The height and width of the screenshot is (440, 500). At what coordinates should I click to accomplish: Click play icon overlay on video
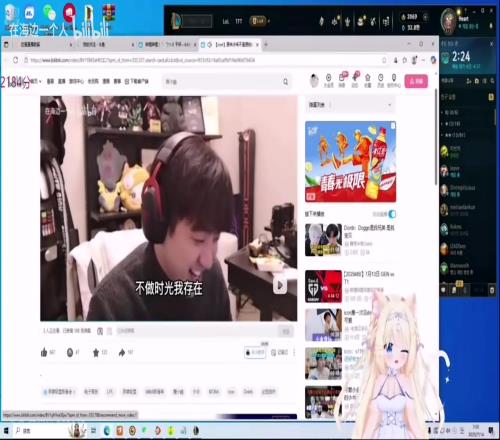(280, 285)
